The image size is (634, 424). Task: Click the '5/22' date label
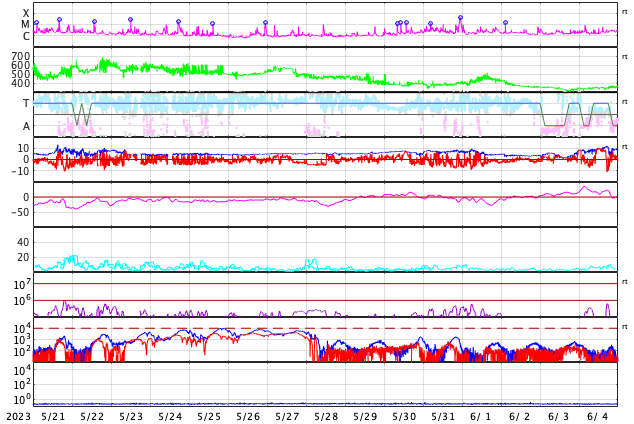point(92,417)
